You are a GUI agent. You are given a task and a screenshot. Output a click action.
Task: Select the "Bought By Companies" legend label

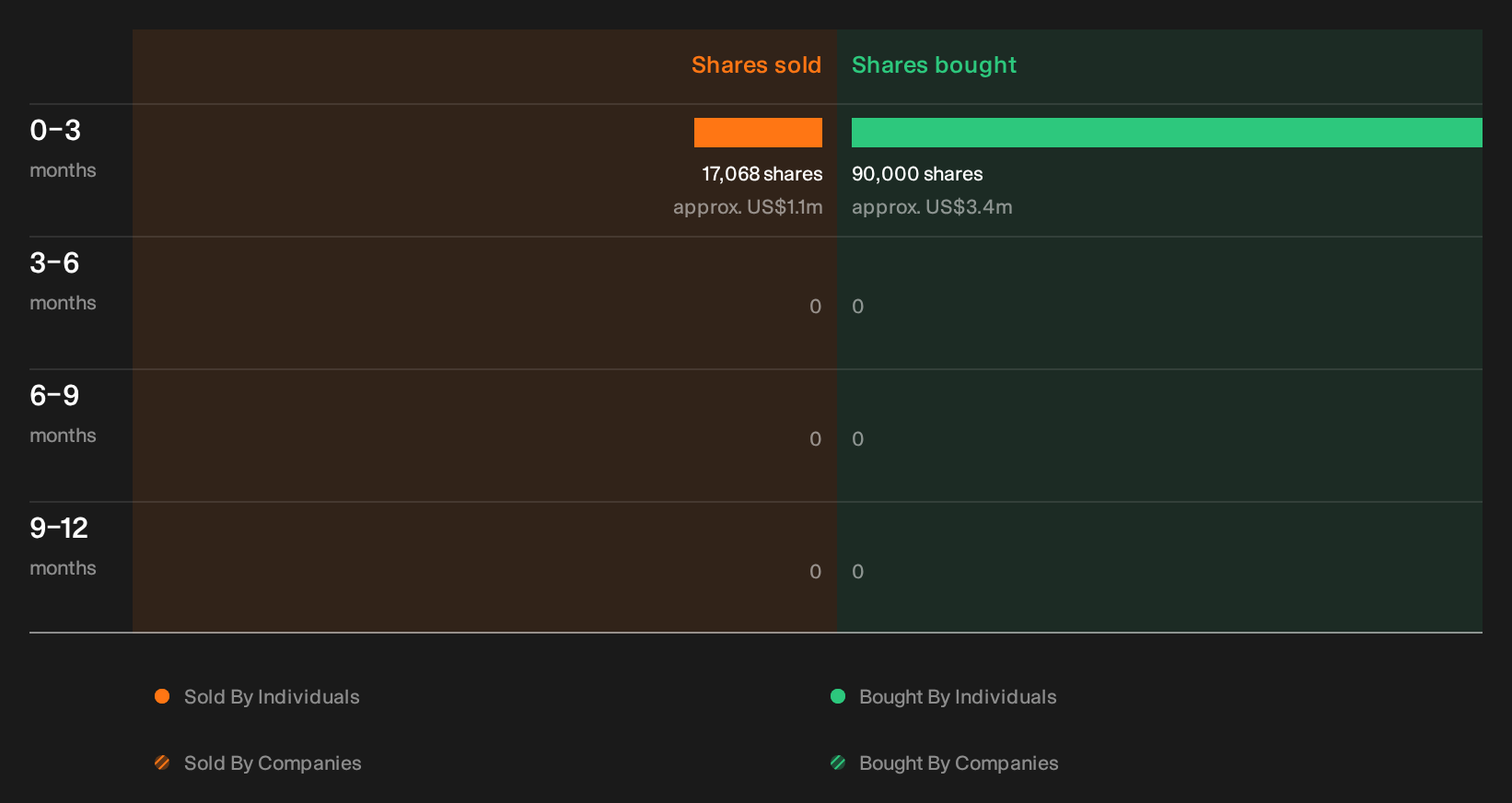coord(959,763)
